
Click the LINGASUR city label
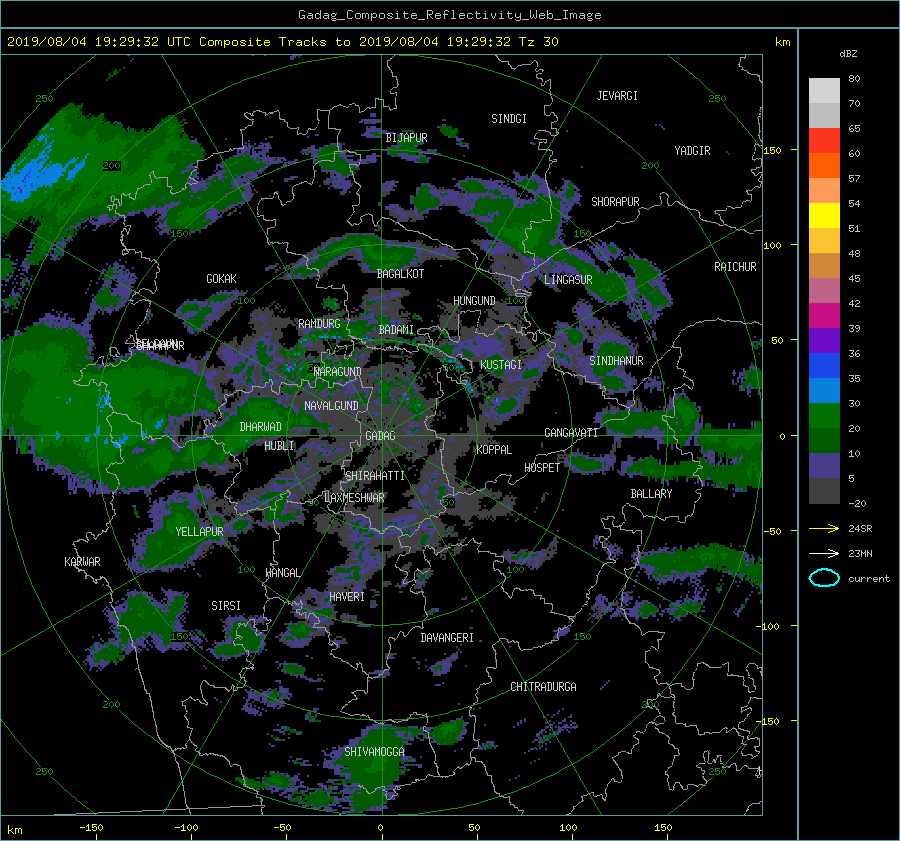click(568, 280)
